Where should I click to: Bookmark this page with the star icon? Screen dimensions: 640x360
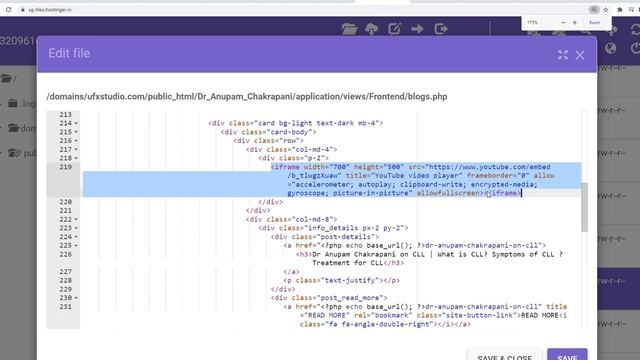pos(606,9)
